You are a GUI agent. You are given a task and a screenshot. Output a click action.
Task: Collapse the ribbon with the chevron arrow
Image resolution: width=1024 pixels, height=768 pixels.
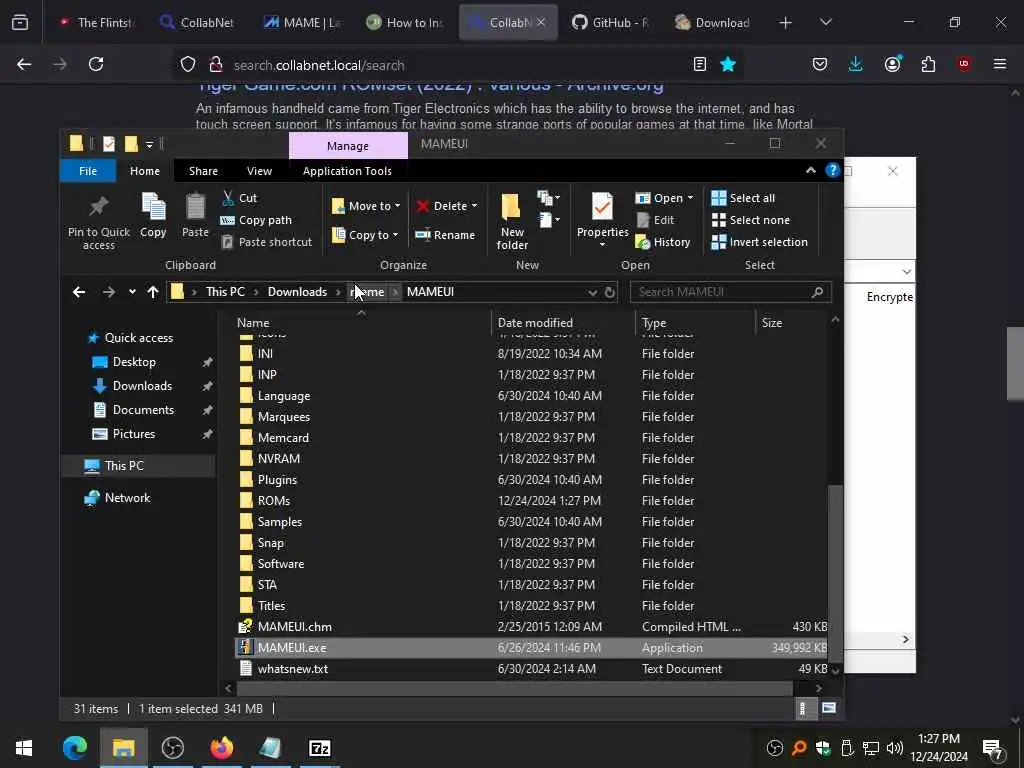click(810, 170)
